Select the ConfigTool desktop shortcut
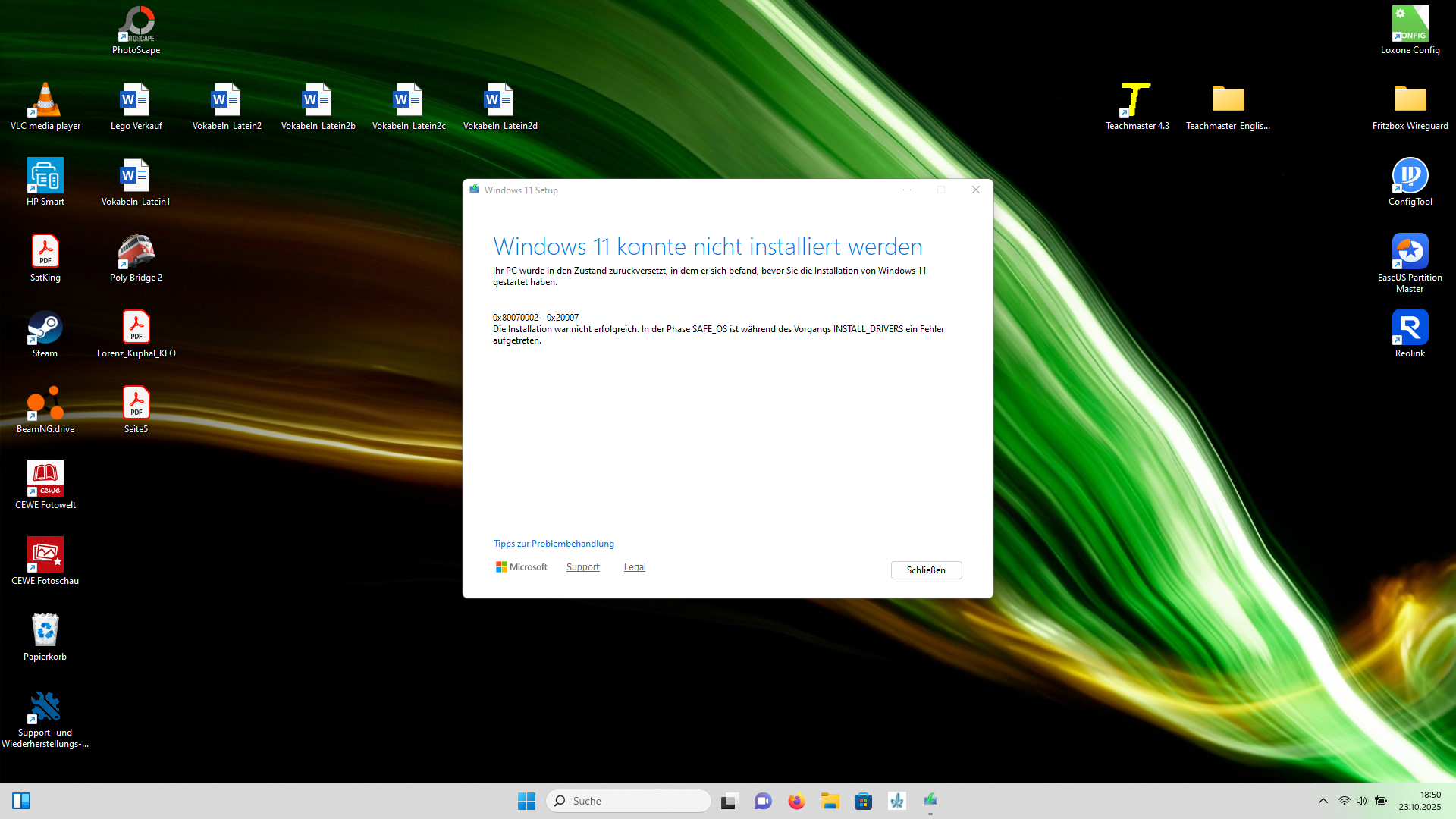 tap(1410, 182)
